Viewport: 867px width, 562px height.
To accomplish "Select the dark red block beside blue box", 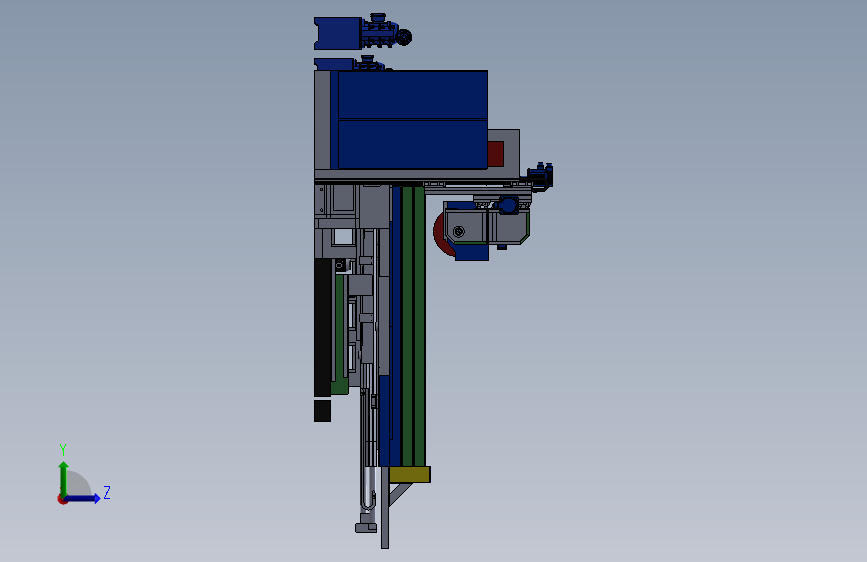I will pyautogui.click(x=495, y=154).
